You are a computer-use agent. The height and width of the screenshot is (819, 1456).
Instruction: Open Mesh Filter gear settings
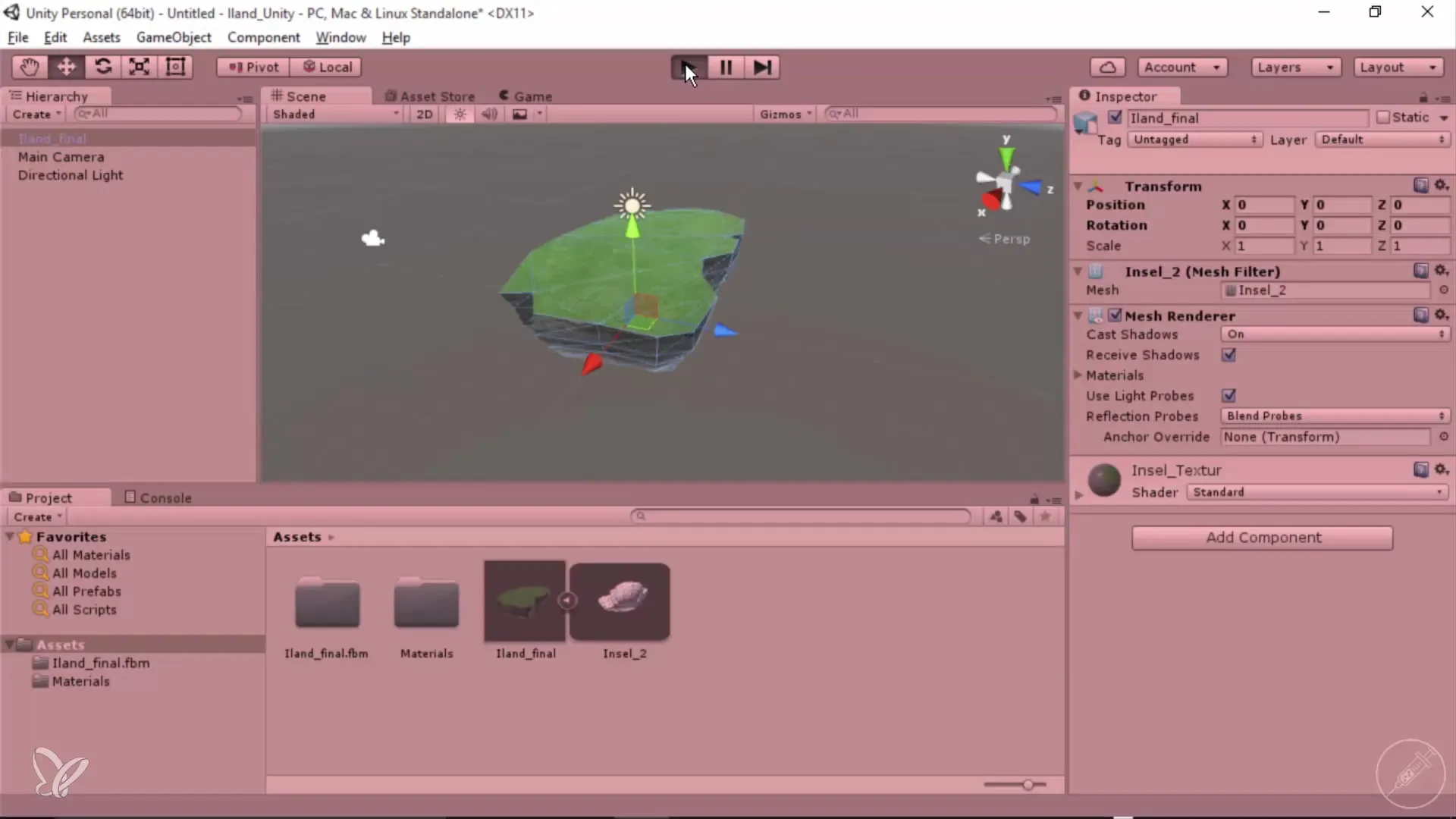[x=1442, y=271]
